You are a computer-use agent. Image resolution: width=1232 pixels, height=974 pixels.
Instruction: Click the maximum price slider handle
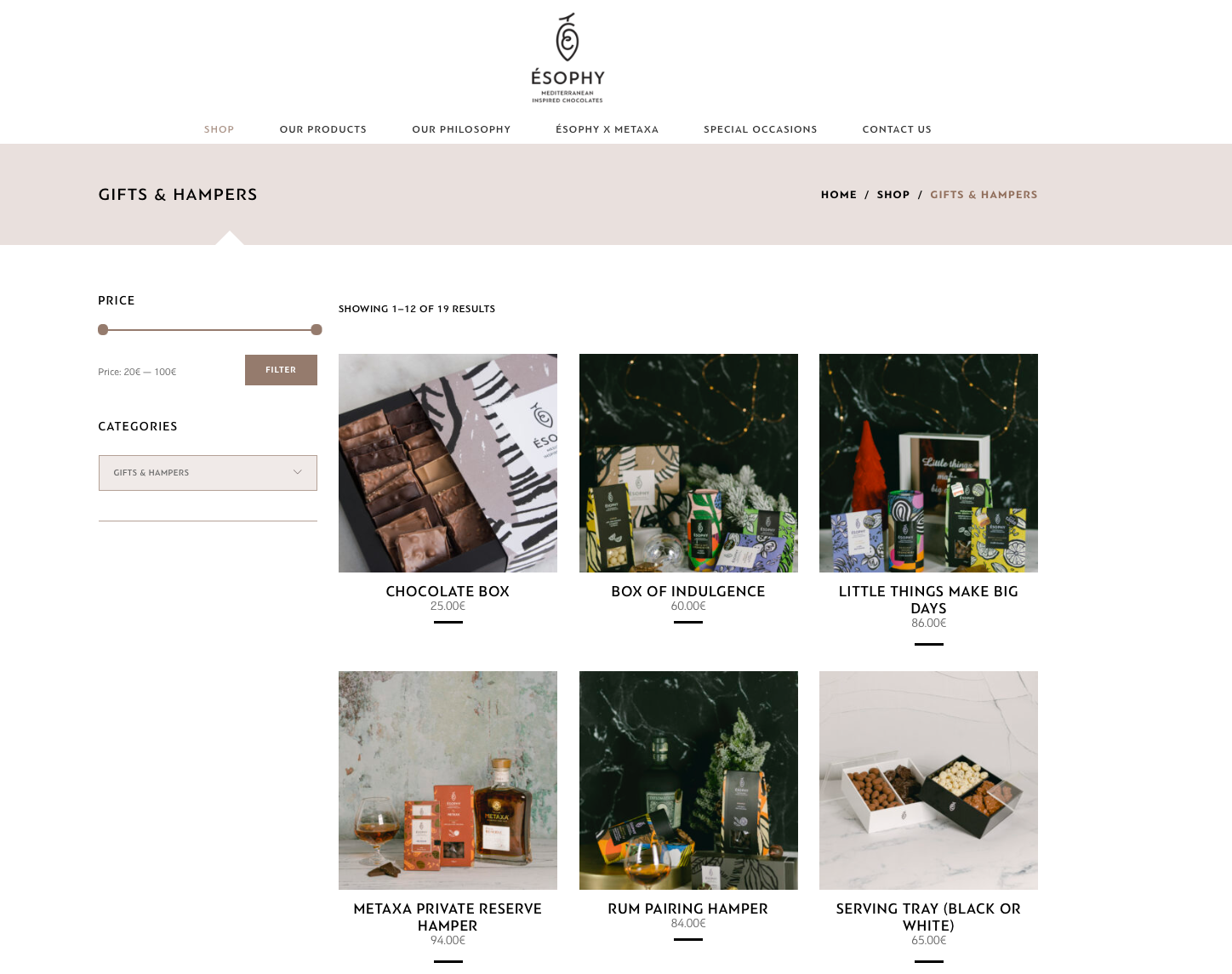pyautogui.click(x=317, y=329)
